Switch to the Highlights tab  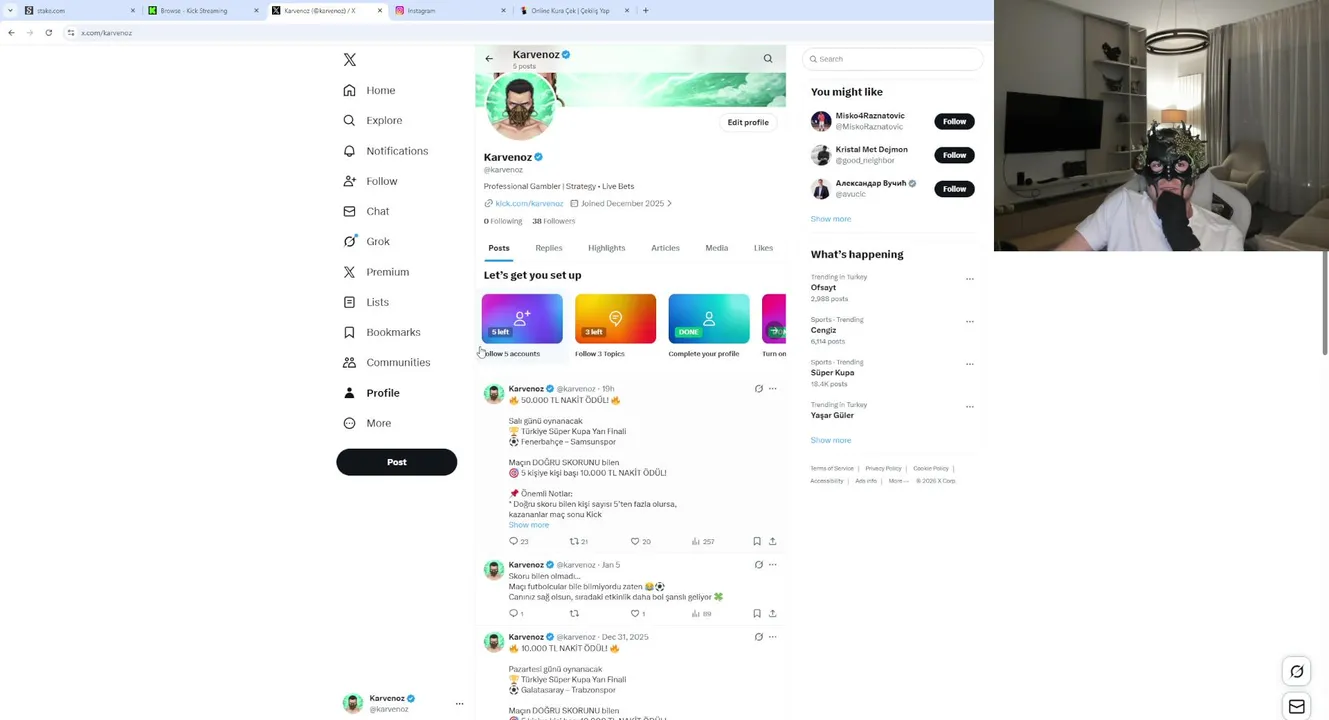pos(606,248)
